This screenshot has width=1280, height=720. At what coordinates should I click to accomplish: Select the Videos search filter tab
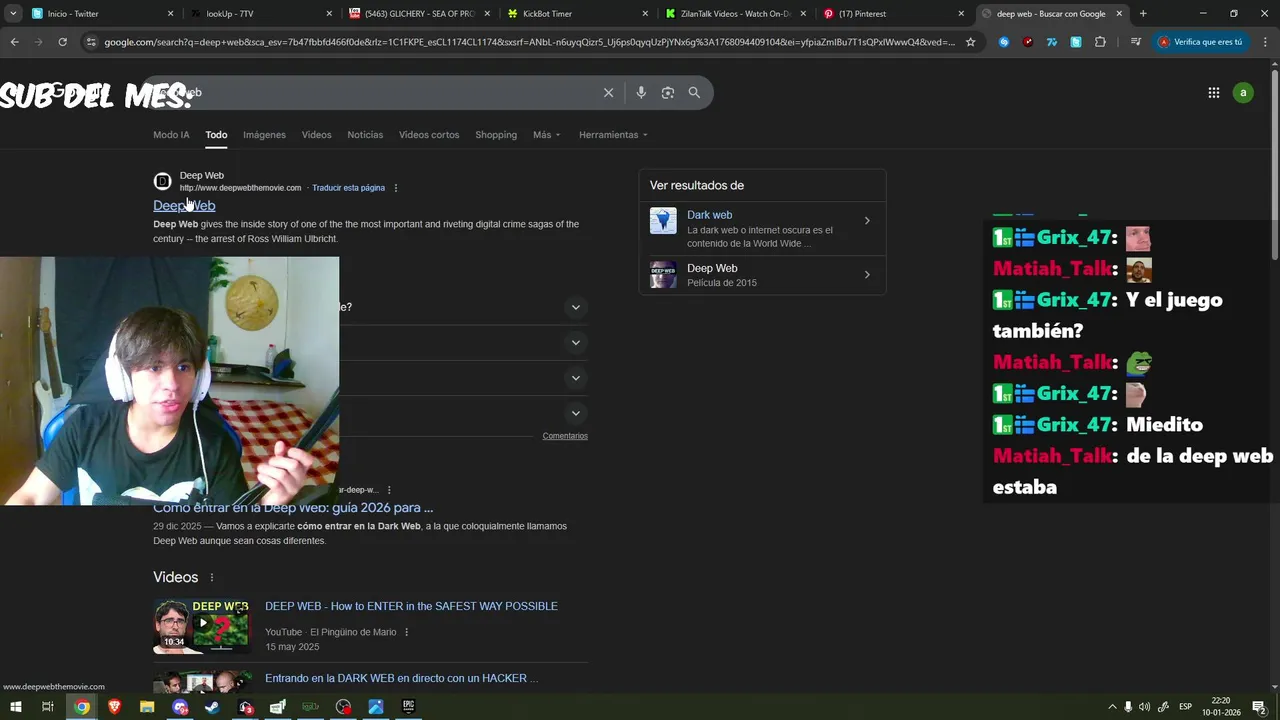pyautogui.click(x=316, y=135)
